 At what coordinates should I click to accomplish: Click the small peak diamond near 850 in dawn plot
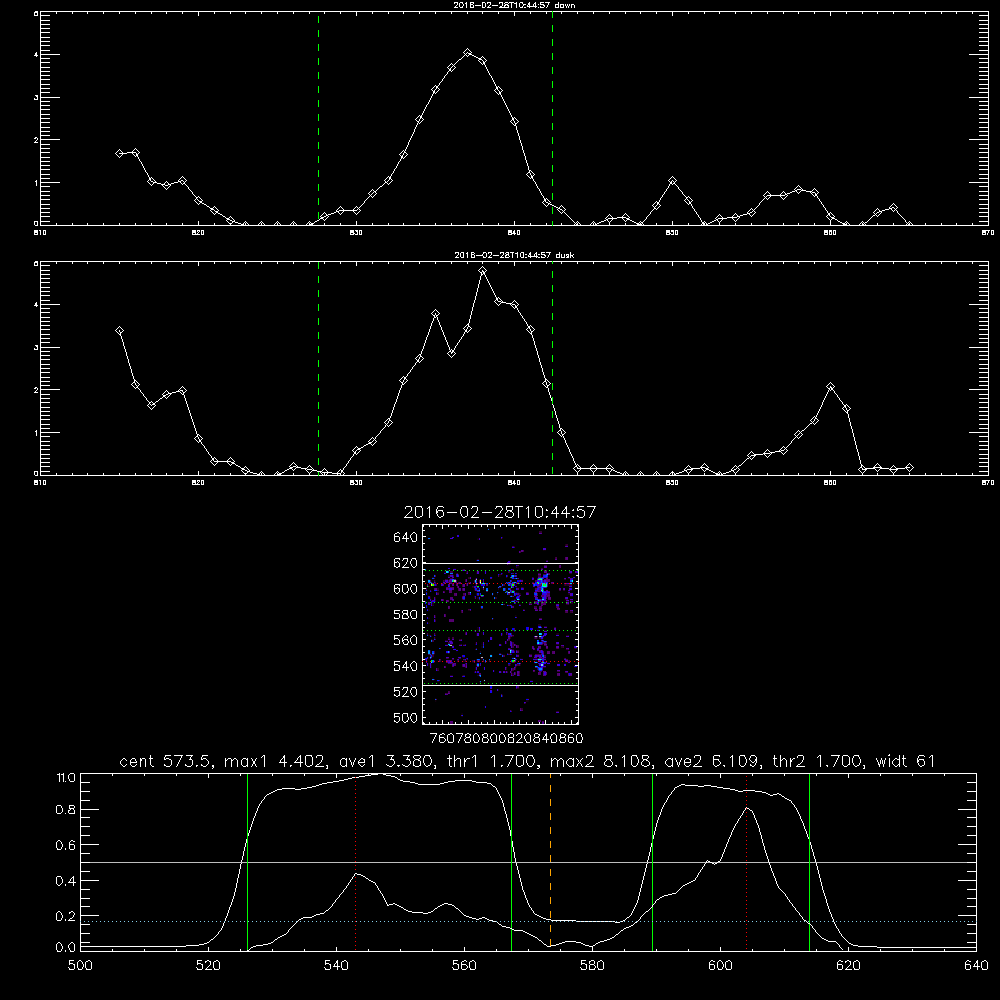(x=672, y=181)
